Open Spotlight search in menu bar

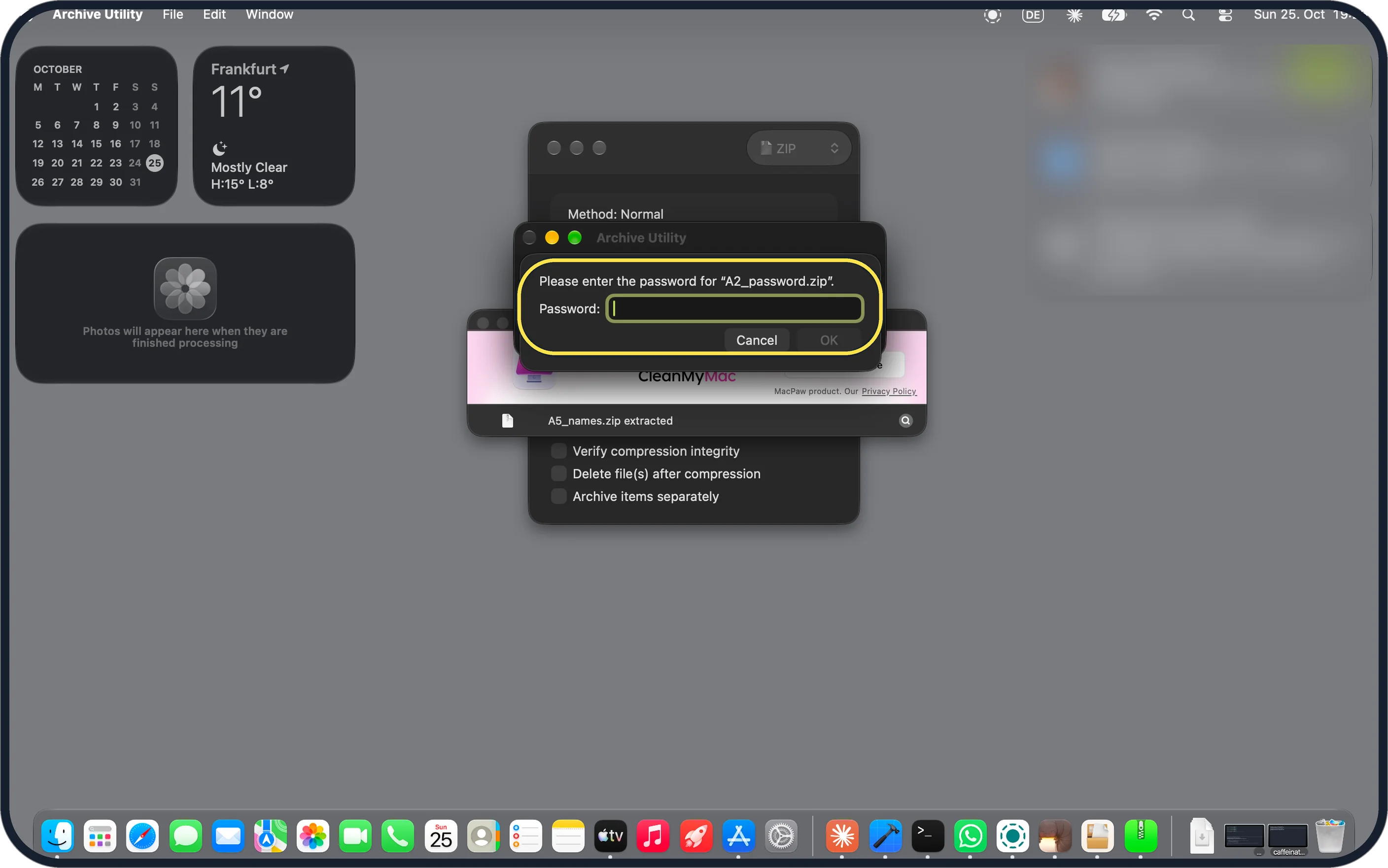tap(1188, 15)
